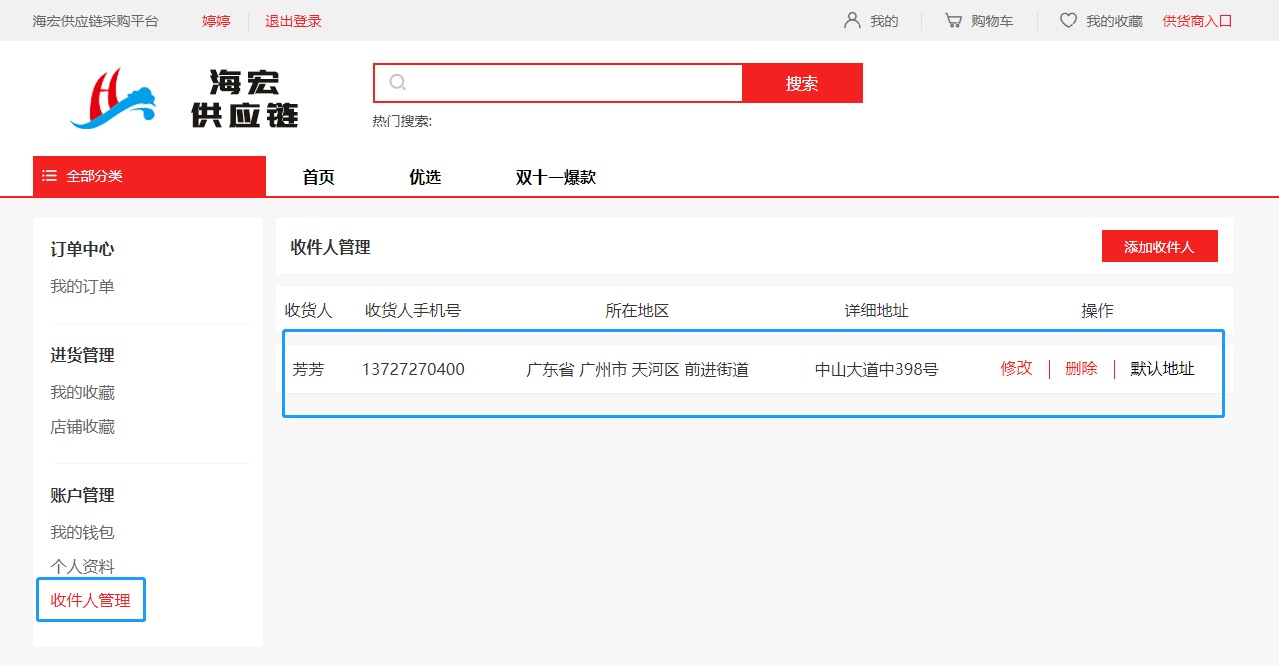
Task: Open 我的收藏 in the top bar
Action: [x=1114, y=21]
